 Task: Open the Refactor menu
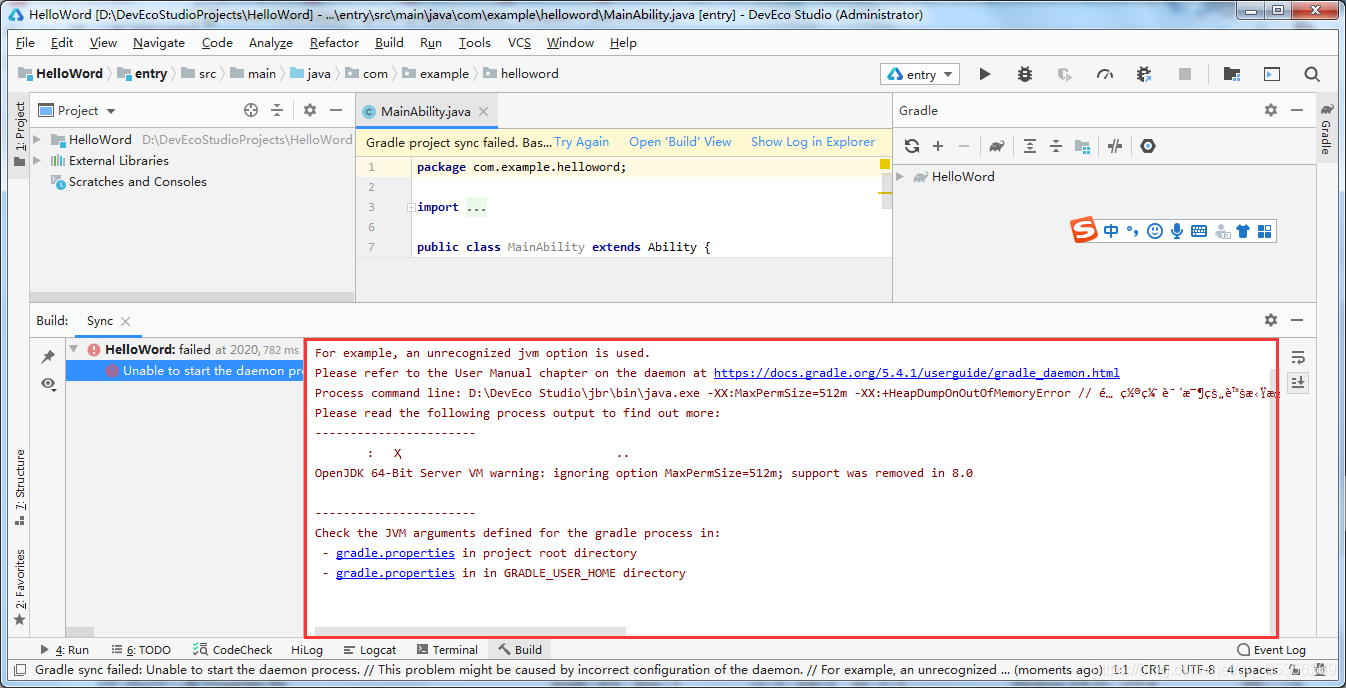pos(334,43)
